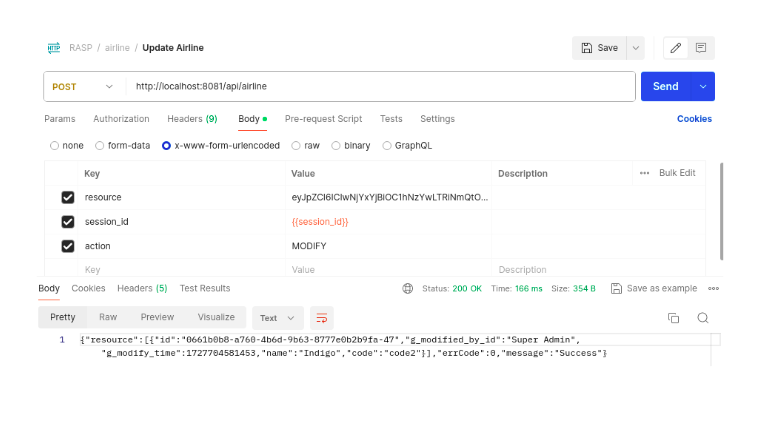The height and width of the screenshot is (432, 766).
Task: Select the GraphQL body type
Action: pos(387,146)
